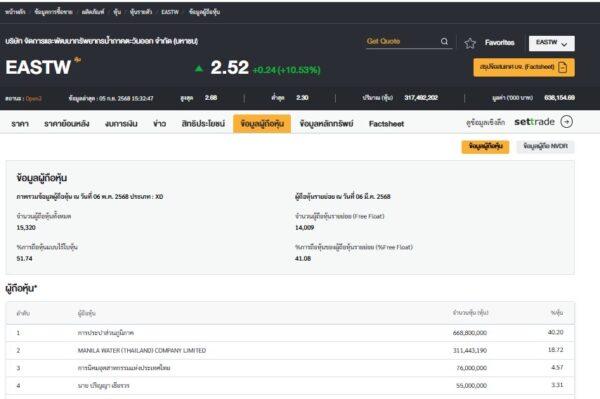Select the Factsheet tab
Viewport: 600px width, 399px height.
coord(386,124)
